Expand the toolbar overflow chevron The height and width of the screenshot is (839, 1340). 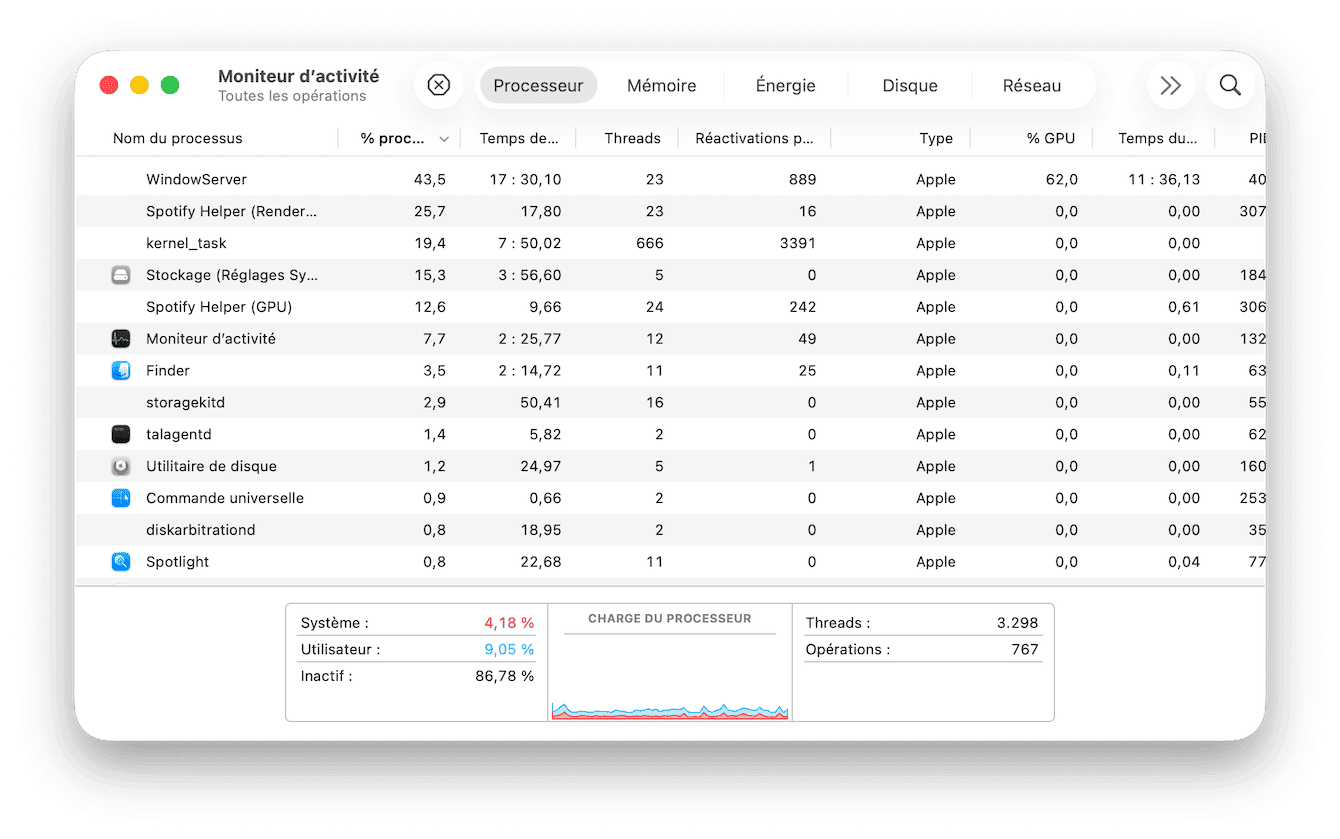1170,85
